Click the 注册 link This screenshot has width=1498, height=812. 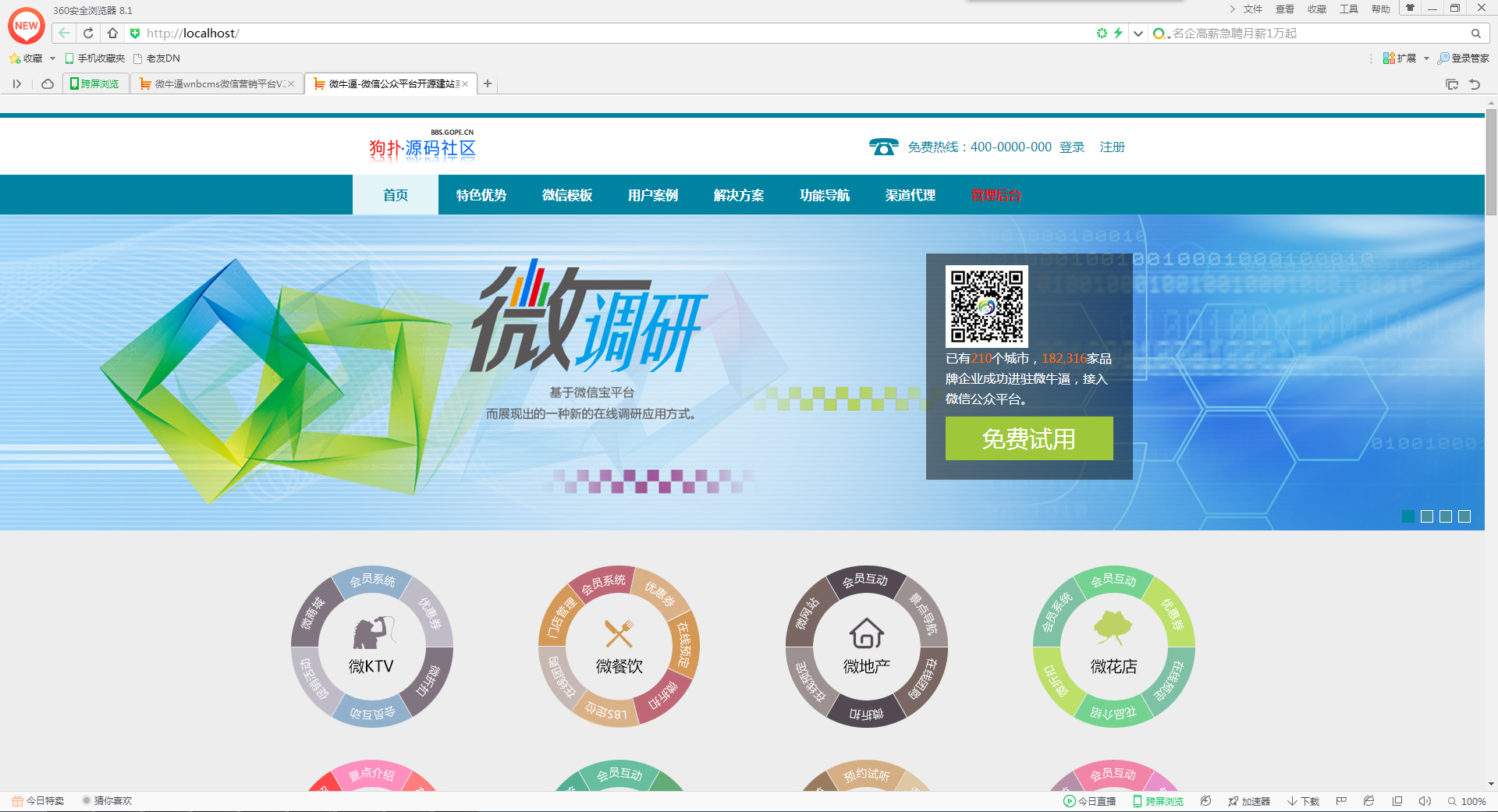tap(1113, 147)
